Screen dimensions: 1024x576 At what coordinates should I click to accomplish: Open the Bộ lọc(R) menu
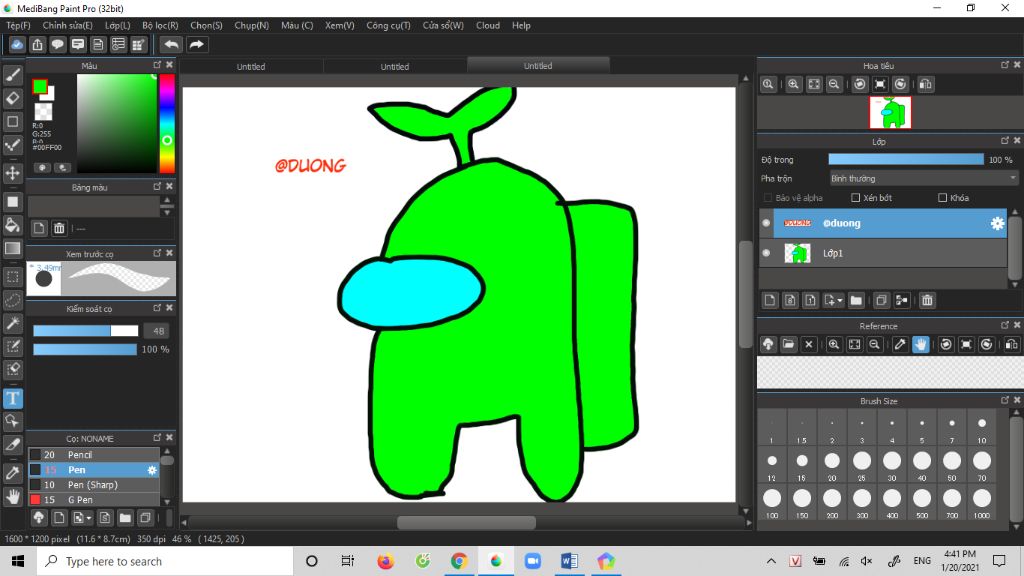160,25
